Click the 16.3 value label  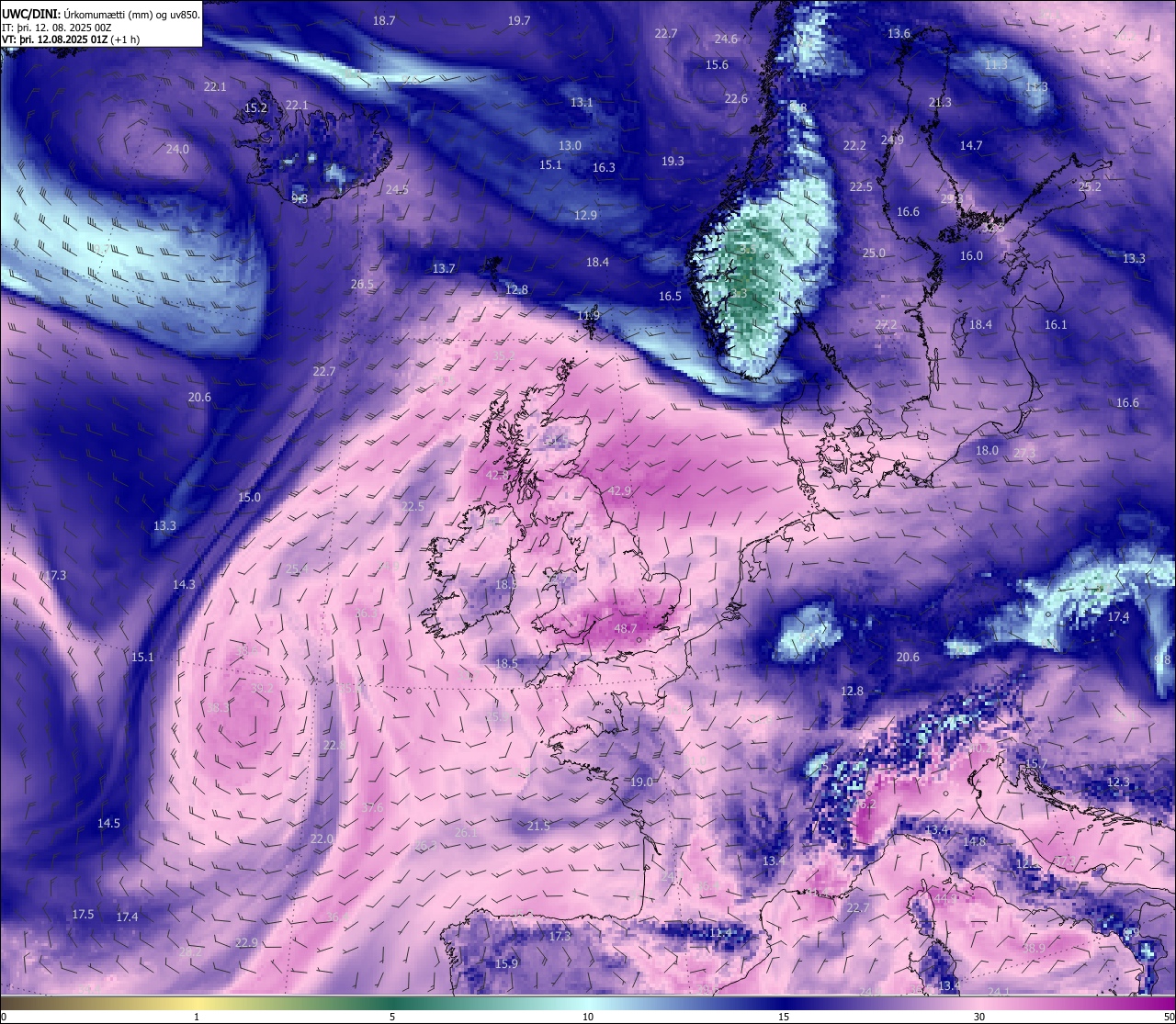pos(604,167)
